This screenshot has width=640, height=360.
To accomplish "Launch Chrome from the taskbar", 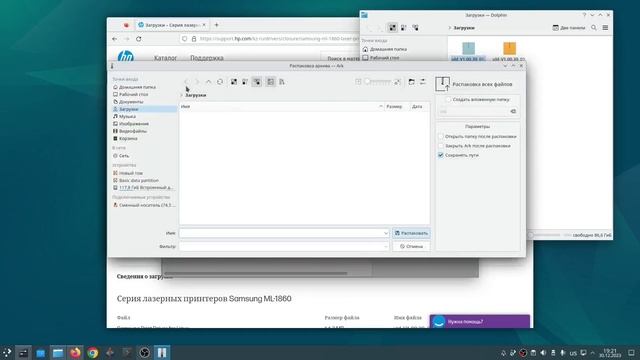I will coord(93,353).
